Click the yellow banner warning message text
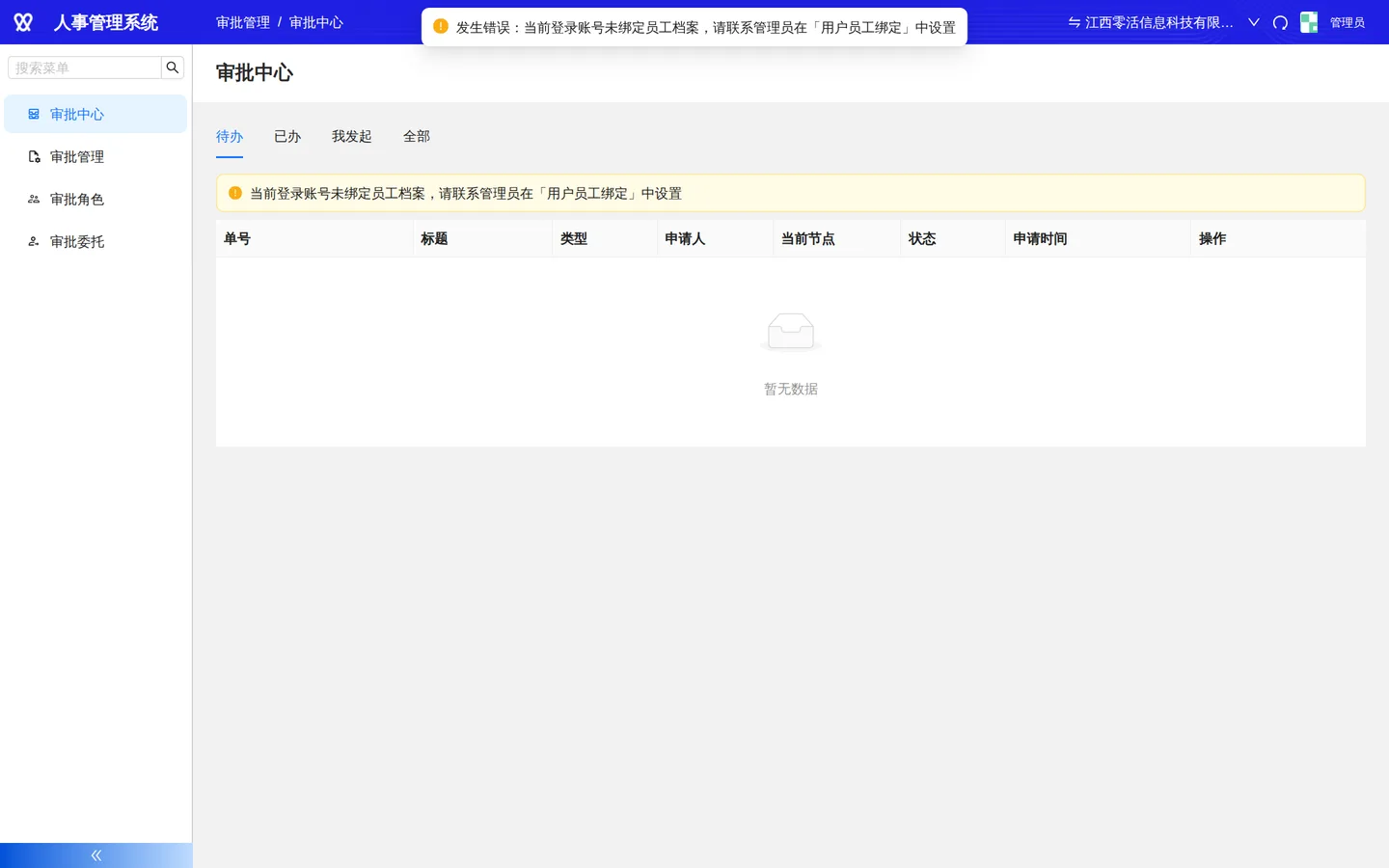This screenshot has width=1389, height=868. [x=466, y=193]
